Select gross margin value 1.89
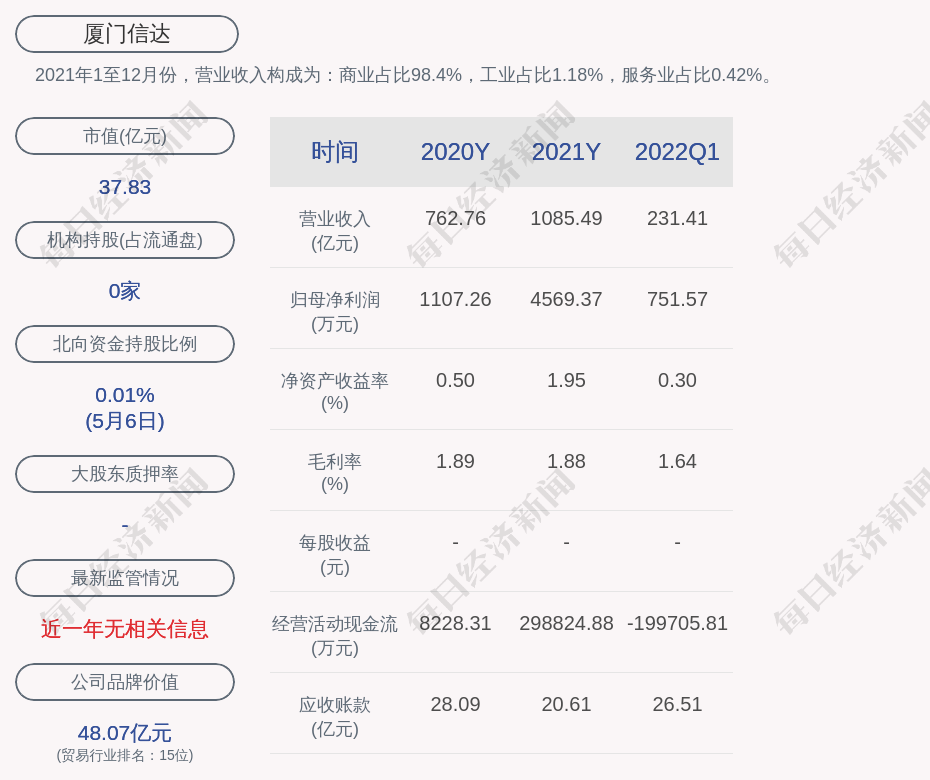Image resolution: width=930 pixels, height=780 pixels. [455, 461]
